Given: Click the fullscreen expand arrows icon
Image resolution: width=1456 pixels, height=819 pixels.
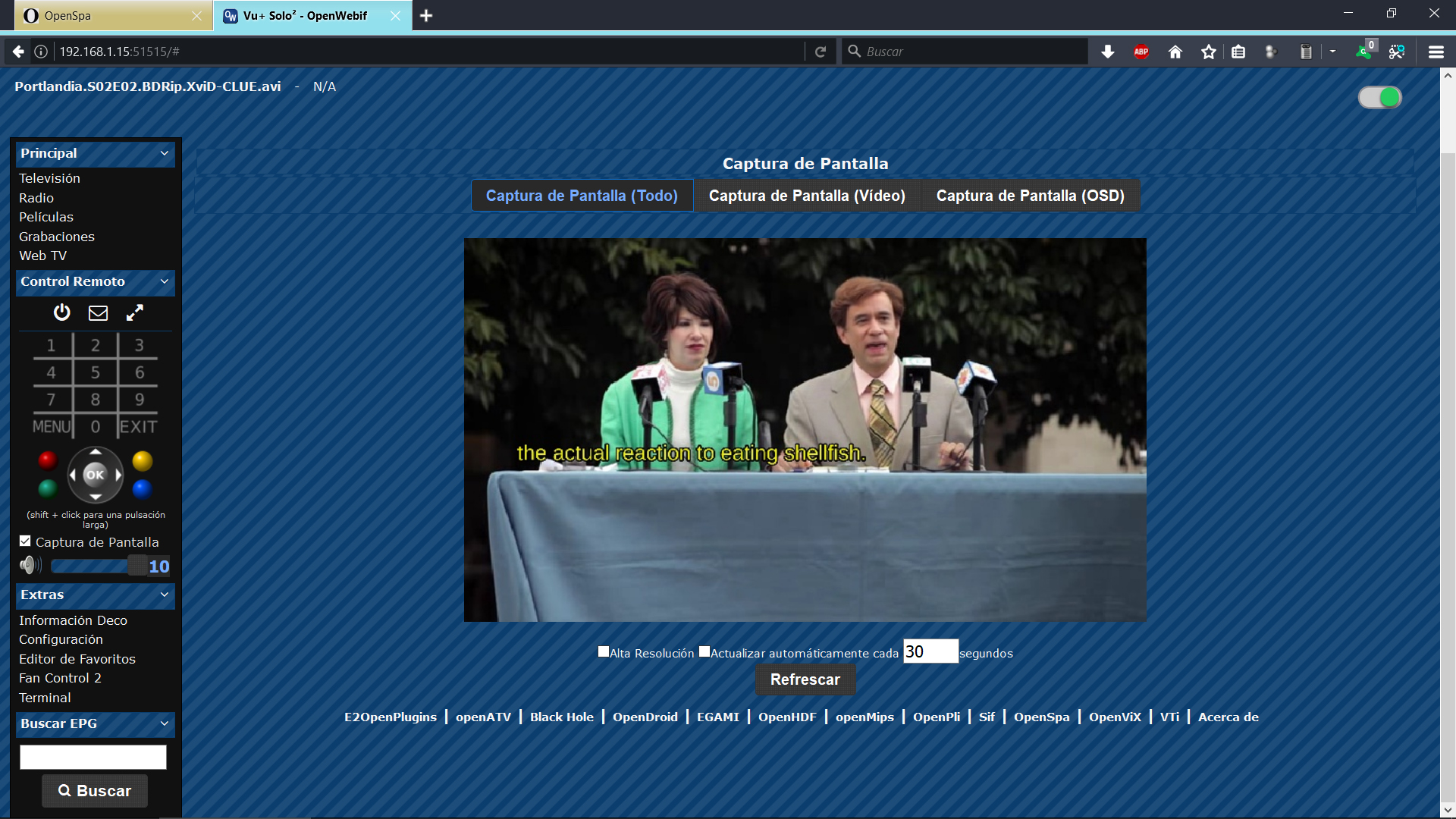Looking at the screenshot, I should 135,312.
